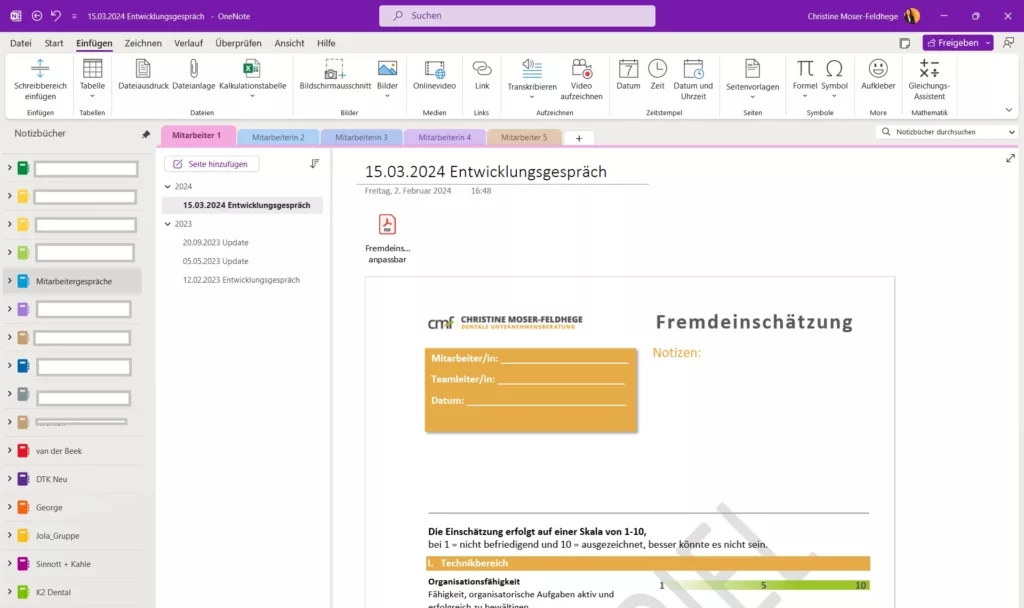Click the Freigeben share button
Screen dimensions: 1024x608
coord(952,43)
